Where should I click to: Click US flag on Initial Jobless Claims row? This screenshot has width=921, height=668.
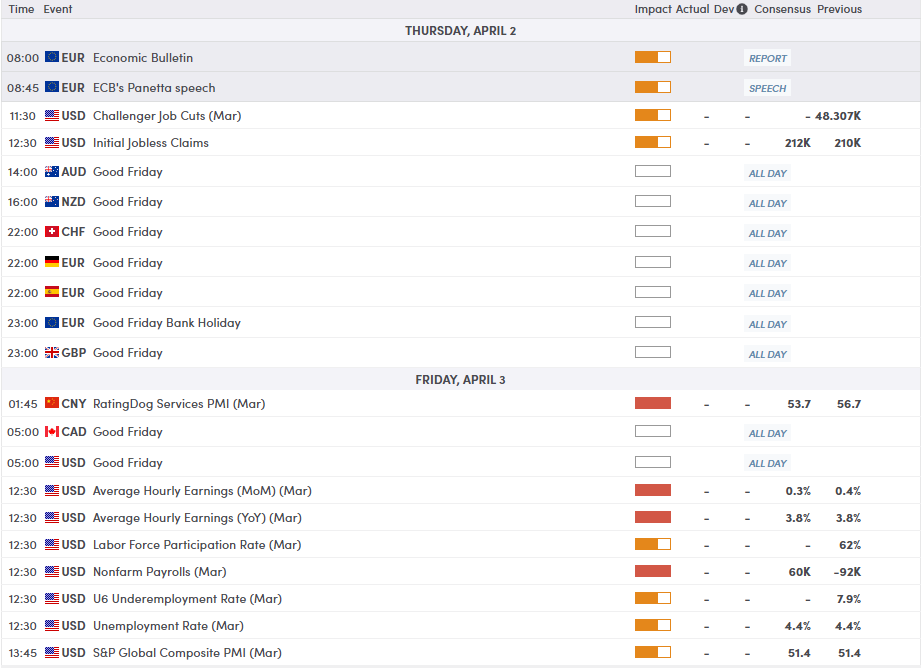(52, 142)
